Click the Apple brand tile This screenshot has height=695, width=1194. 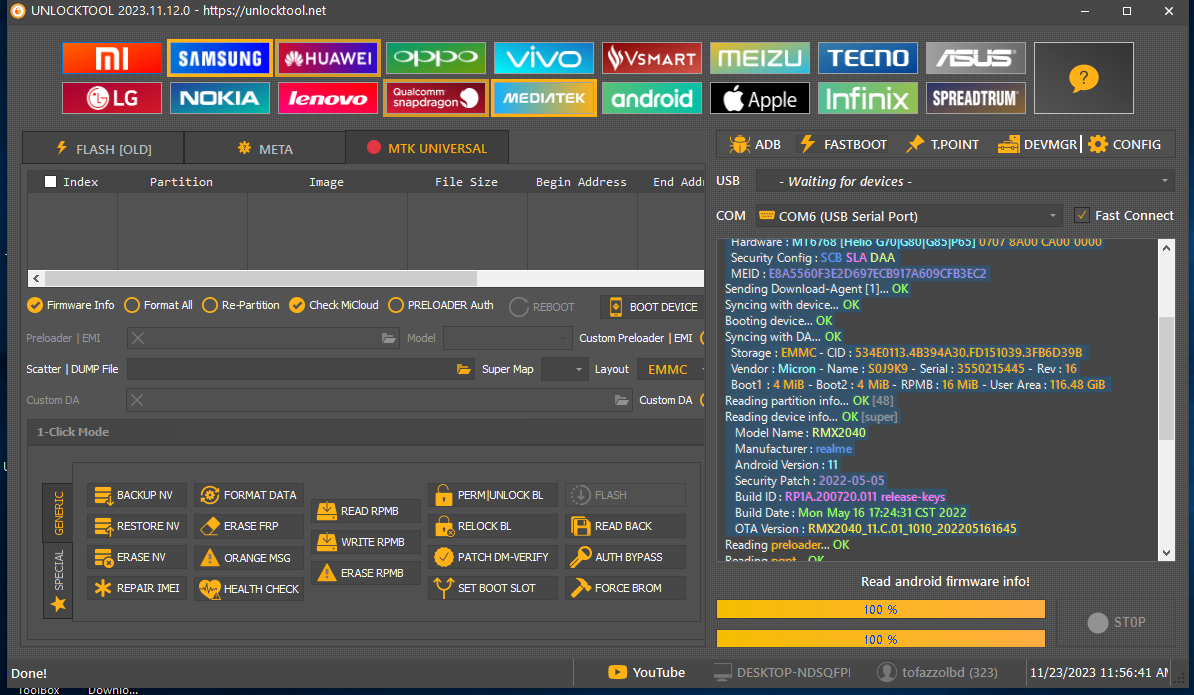pos(760,98)
